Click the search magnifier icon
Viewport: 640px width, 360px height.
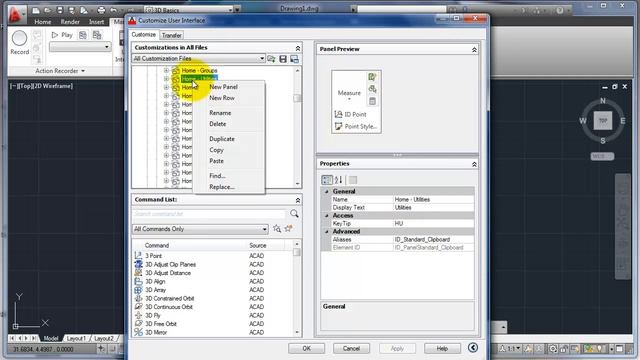pos(294,213)
